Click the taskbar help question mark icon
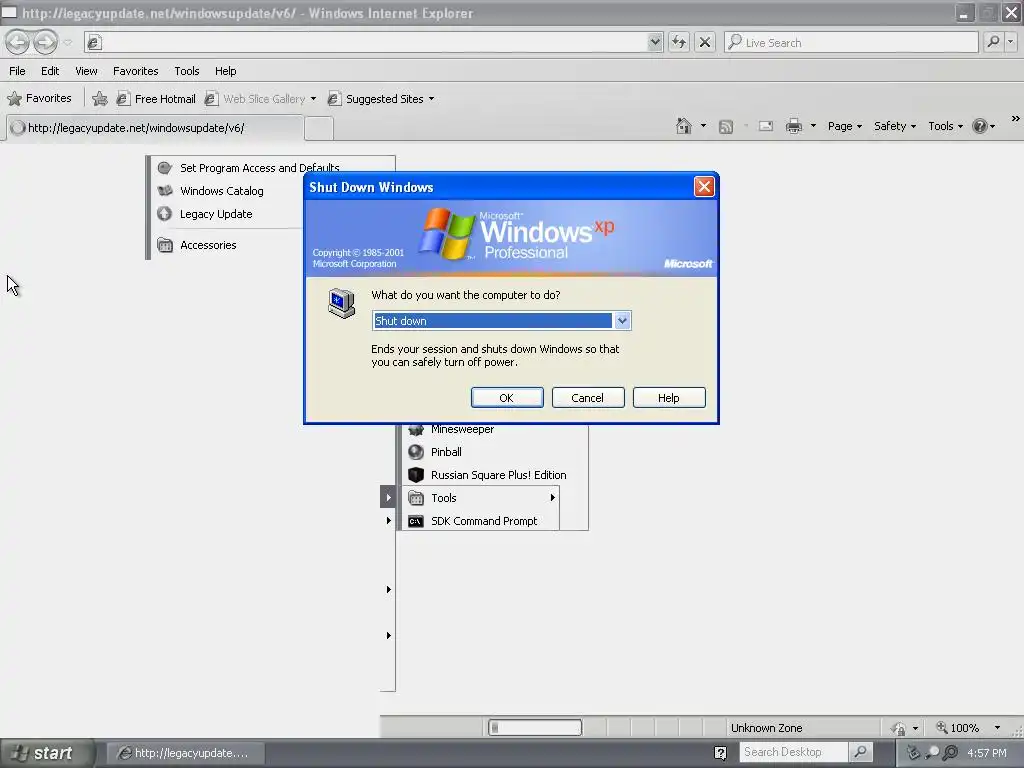The image size is (1024, 768). coord(720,753)
